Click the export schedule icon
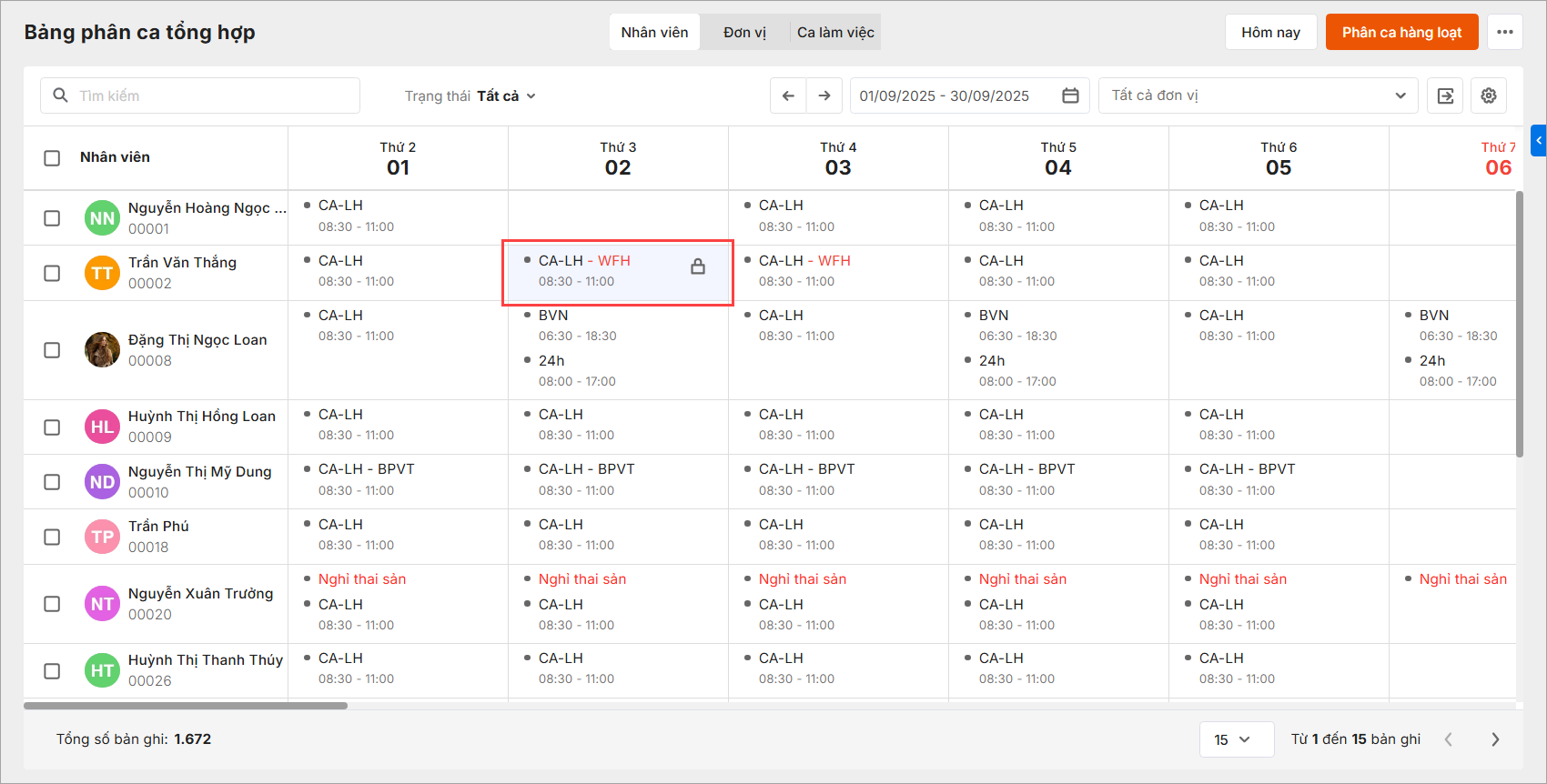 click(1445, 95)
